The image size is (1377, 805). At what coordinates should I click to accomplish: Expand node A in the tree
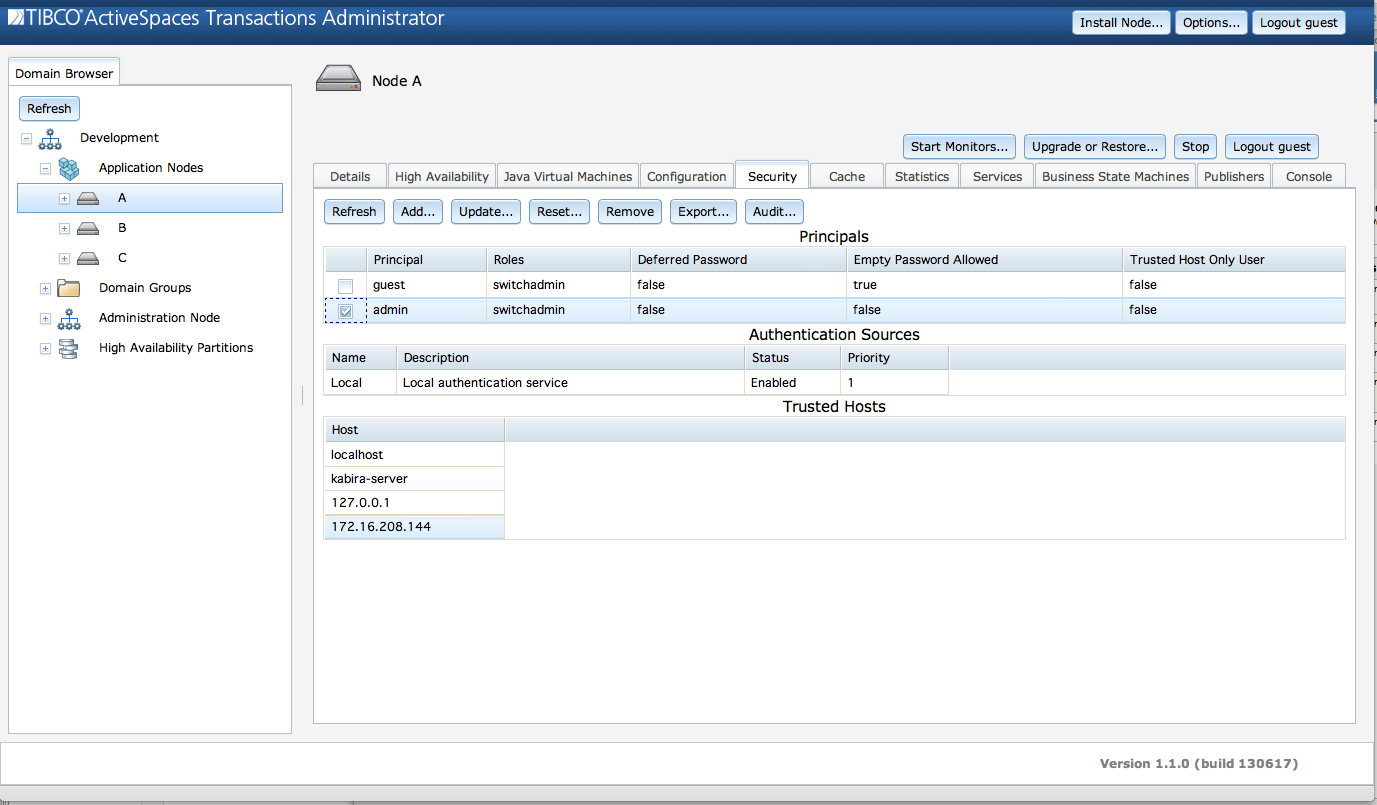[64, 198]
